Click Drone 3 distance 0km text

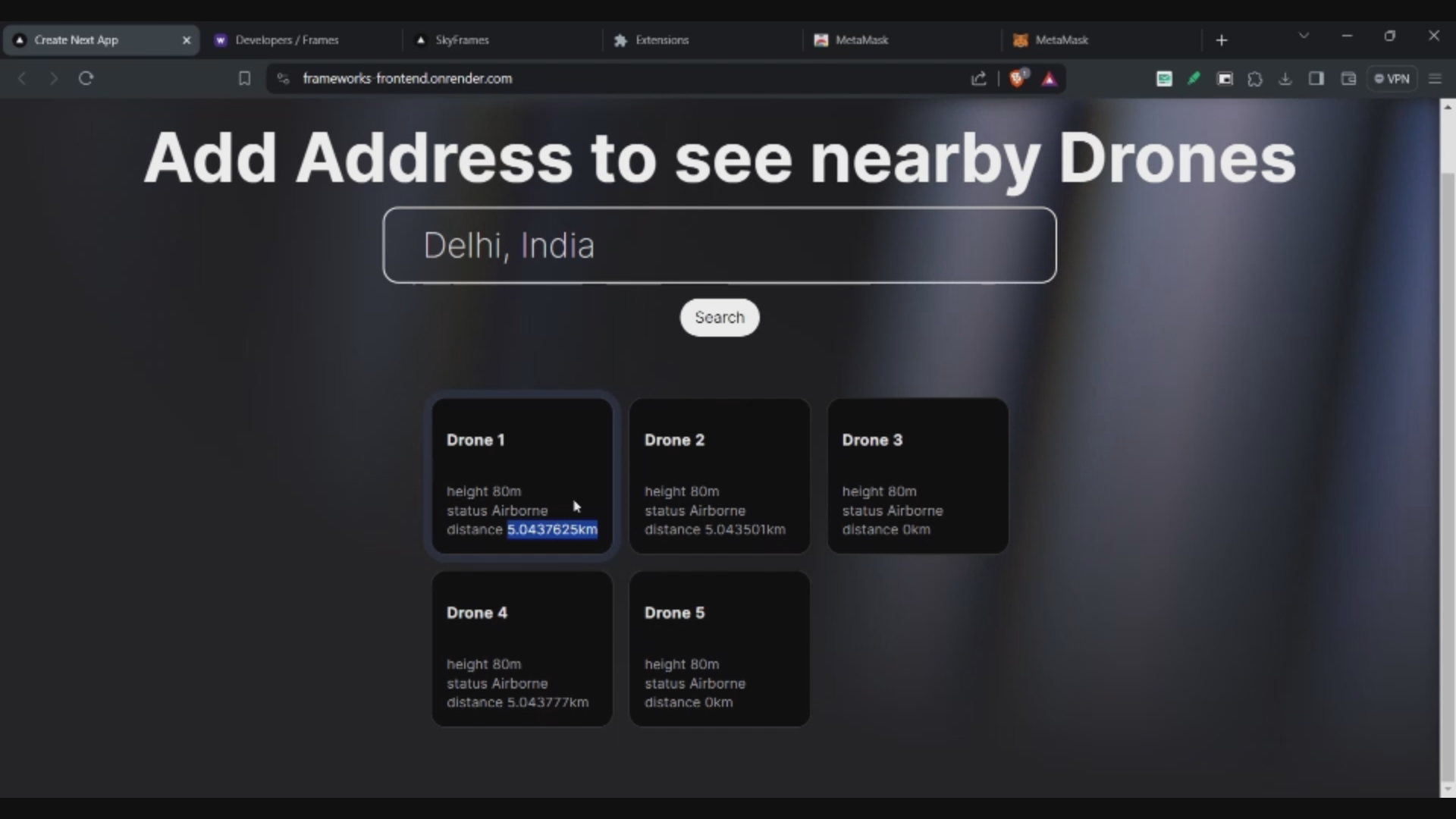click(886, 529)
